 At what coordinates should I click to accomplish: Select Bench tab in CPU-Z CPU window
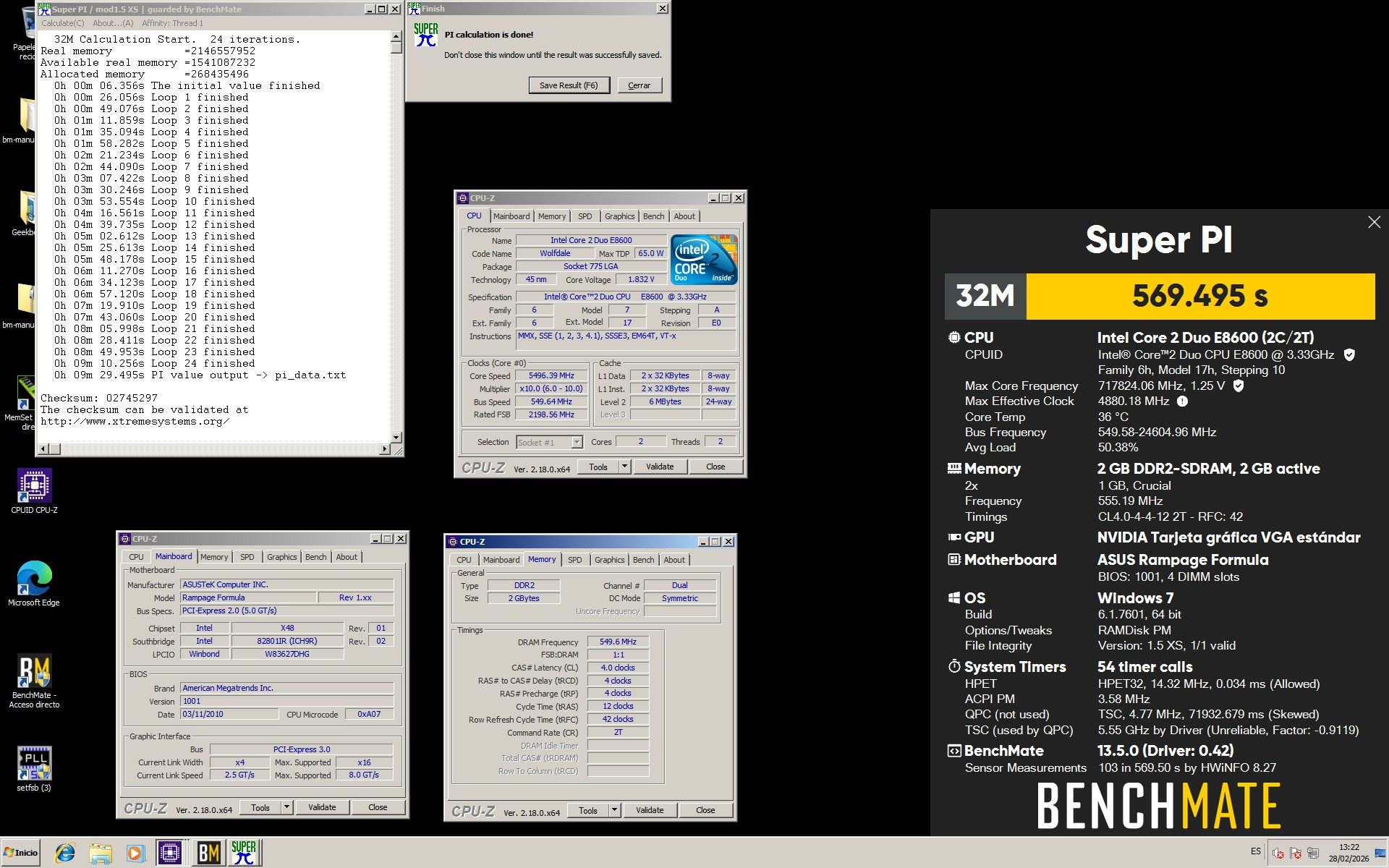[653, 216]
